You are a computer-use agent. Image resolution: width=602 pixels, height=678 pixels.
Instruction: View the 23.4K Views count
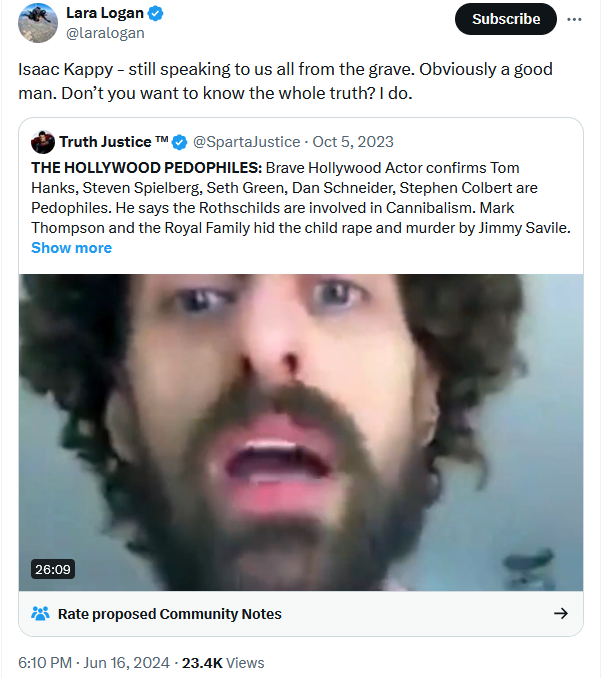point(223,663)
